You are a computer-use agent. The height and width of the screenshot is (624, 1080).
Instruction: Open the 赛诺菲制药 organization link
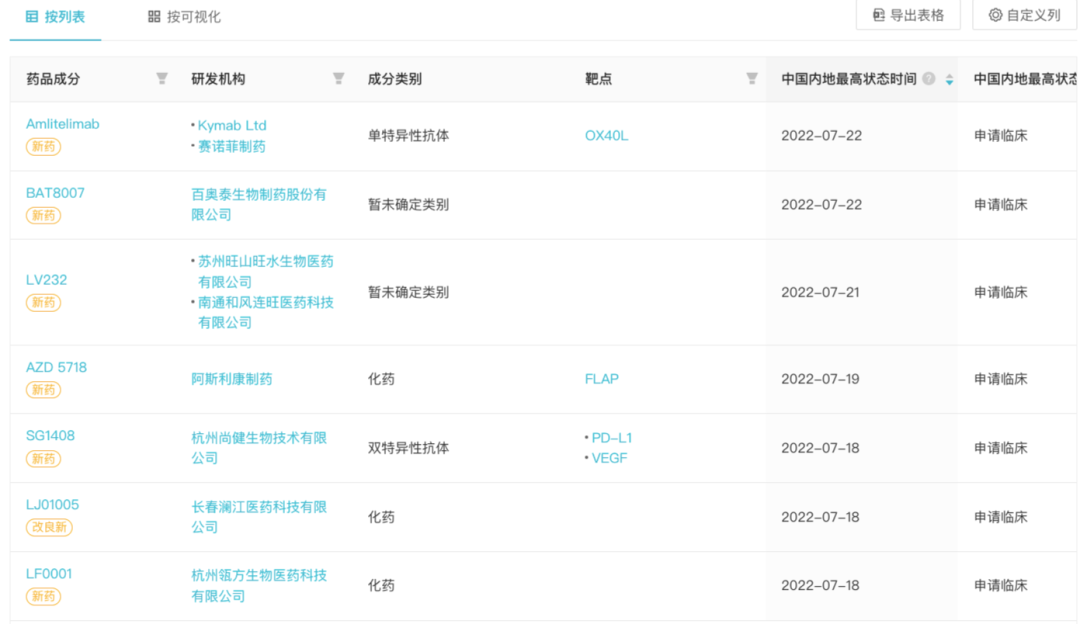pos(231,146)
